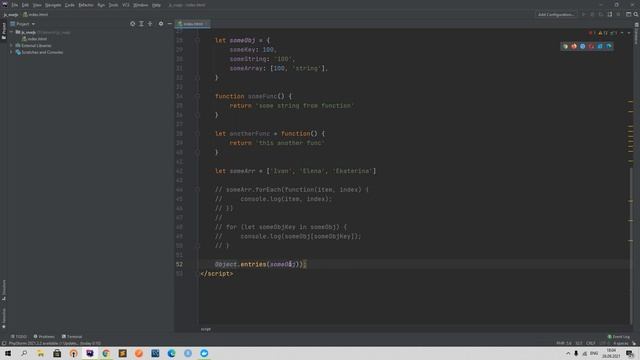Open Project panel gear settings

[161, 24]
